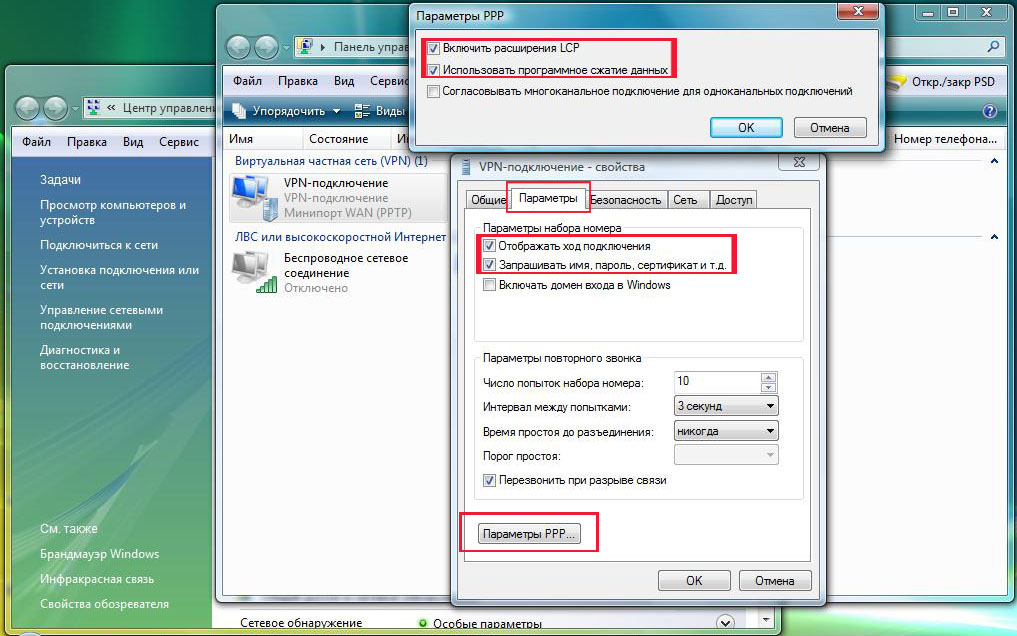Viewport: 1017px width, 636px height.
Task: Expand the Сетевое обнаружение chevron
Action: [x=725, y=622]
